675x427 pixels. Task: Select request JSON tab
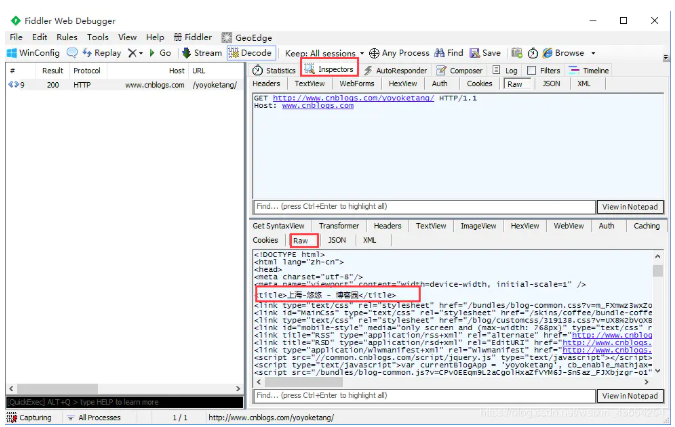[551, 84]
